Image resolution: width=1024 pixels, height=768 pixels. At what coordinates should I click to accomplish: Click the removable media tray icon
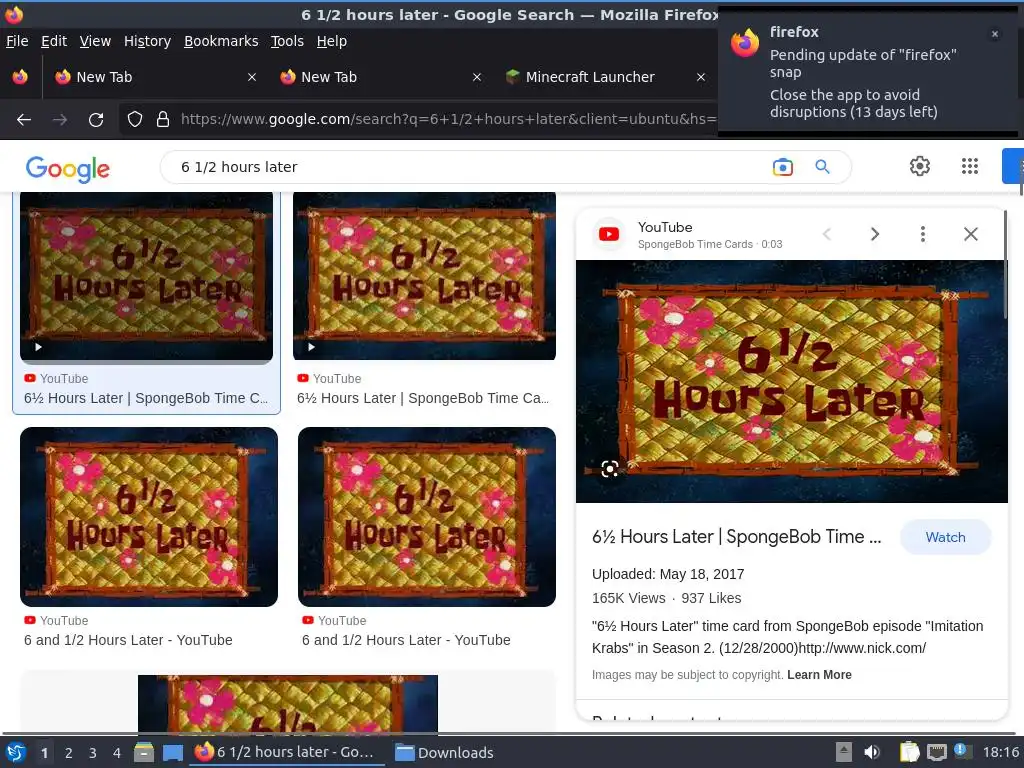[x=844, y=752]
